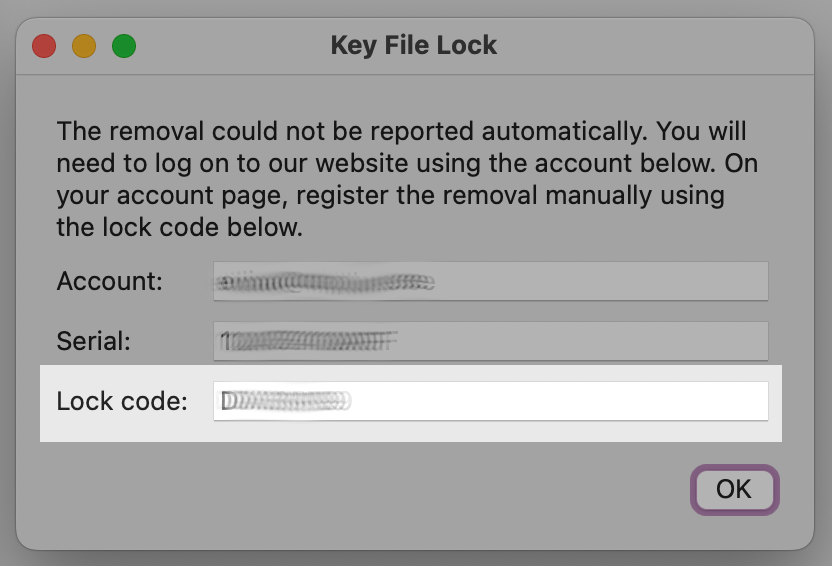Select the blurred account address text

pos(326,282)
